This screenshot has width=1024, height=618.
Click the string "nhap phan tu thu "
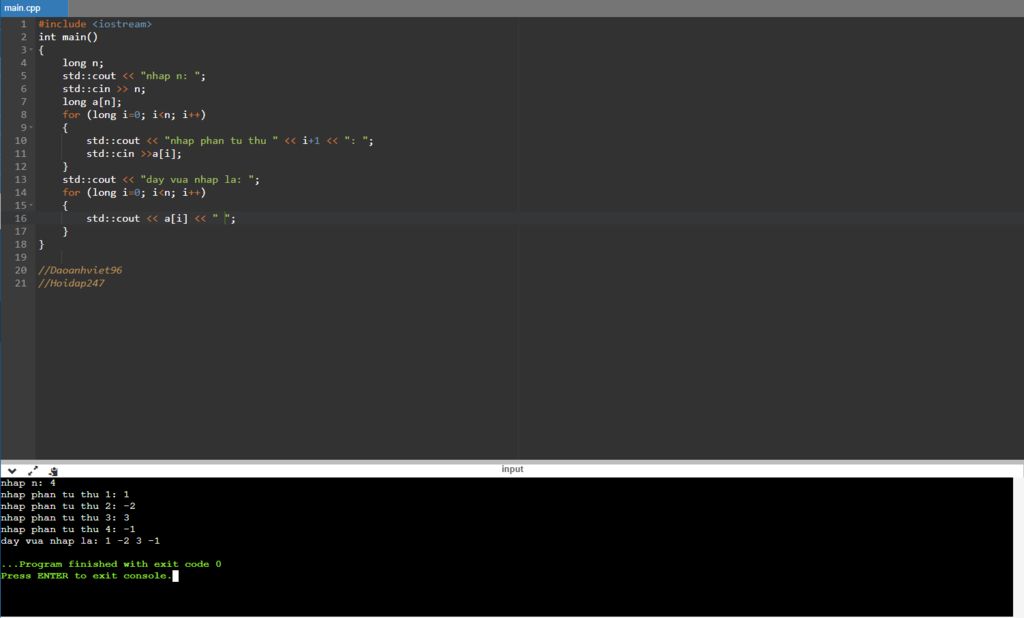coord(221,140)
